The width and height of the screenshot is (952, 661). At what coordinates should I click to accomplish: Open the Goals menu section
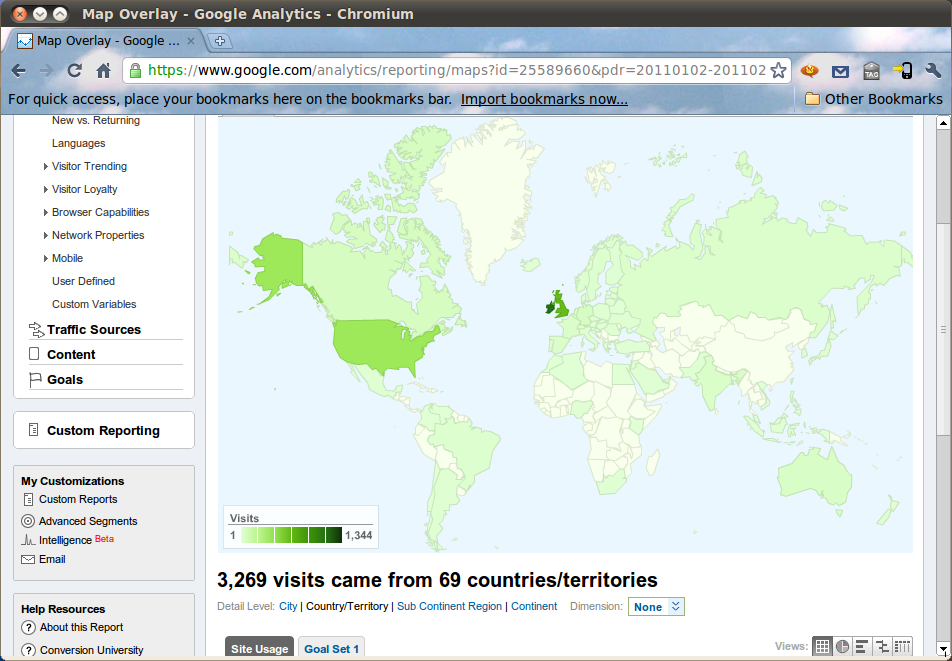point(65,379)
